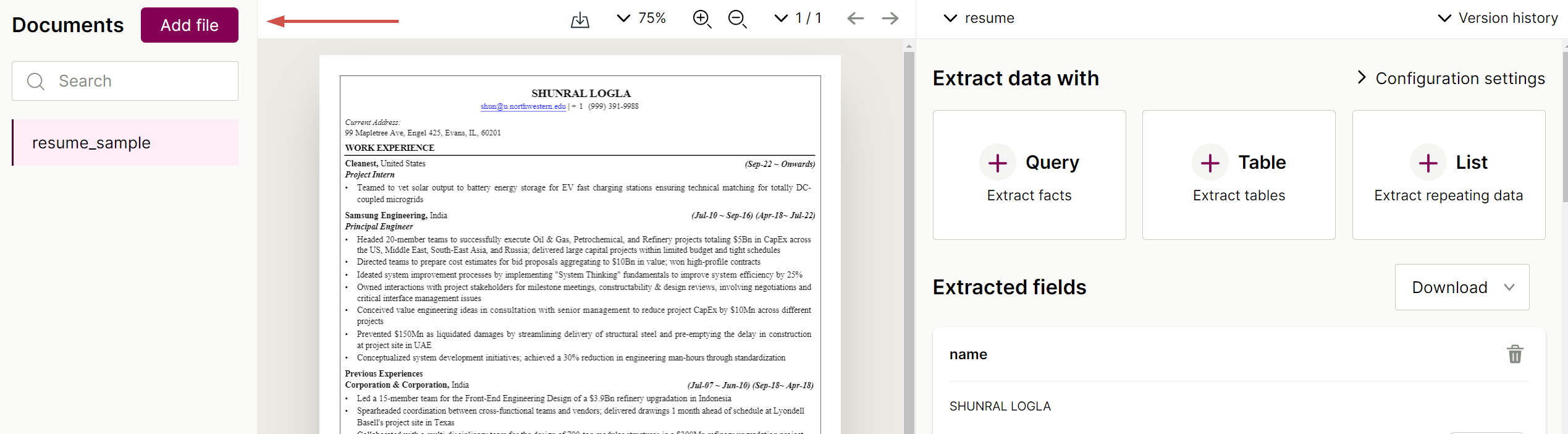Click the Documents heading
The height and width of the screenshot is (434, 1568).
pyautogui.click(x=68, y=25)
